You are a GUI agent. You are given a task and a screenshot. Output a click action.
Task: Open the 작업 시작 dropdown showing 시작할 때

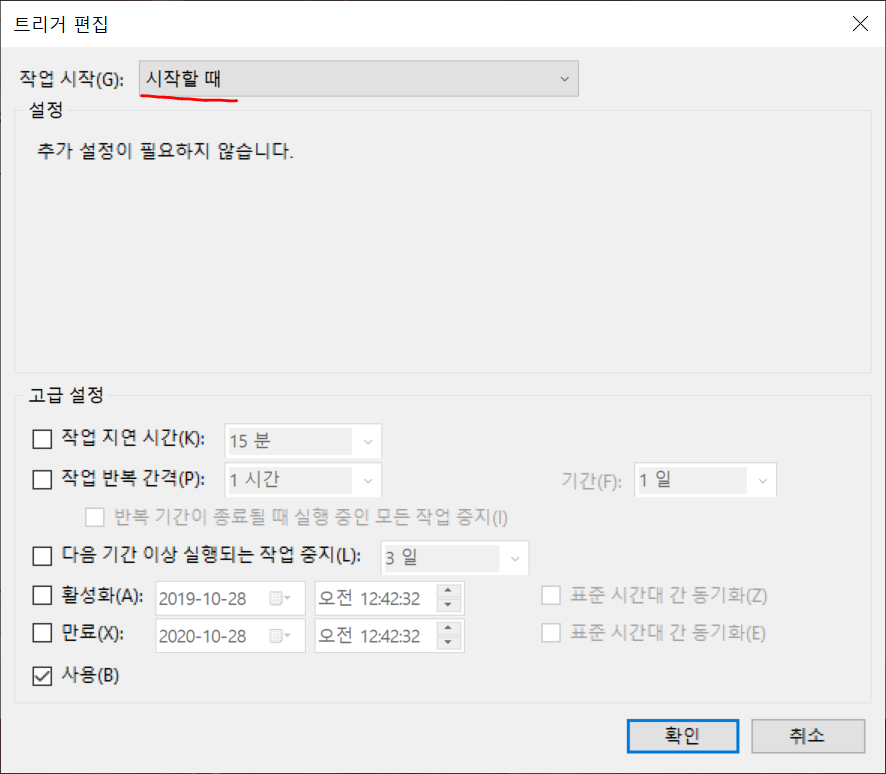click(359, 79)
